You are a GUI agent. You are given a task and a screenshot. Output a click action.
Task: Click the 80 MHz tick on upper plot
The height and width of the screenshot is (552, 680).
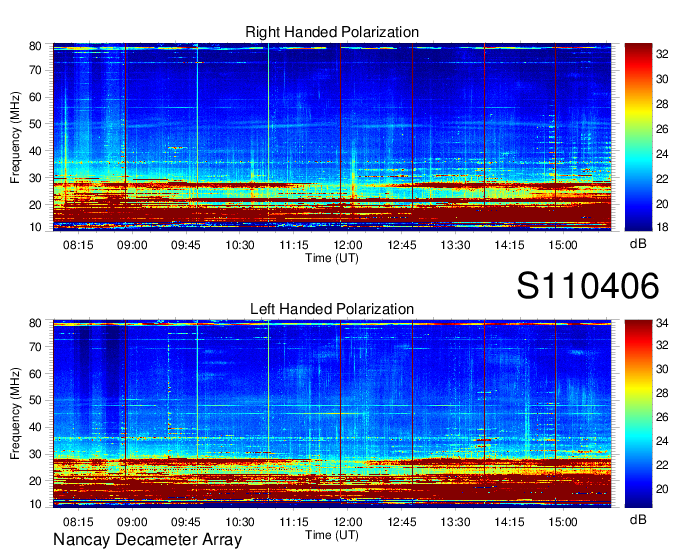click(x=35, y=46)
